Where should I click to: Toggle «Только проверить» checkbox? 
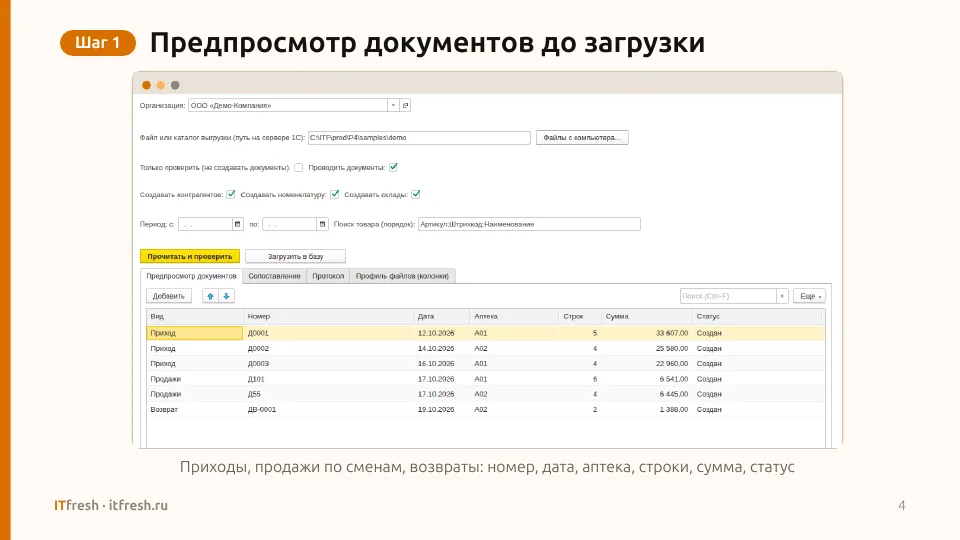(299, 167)
